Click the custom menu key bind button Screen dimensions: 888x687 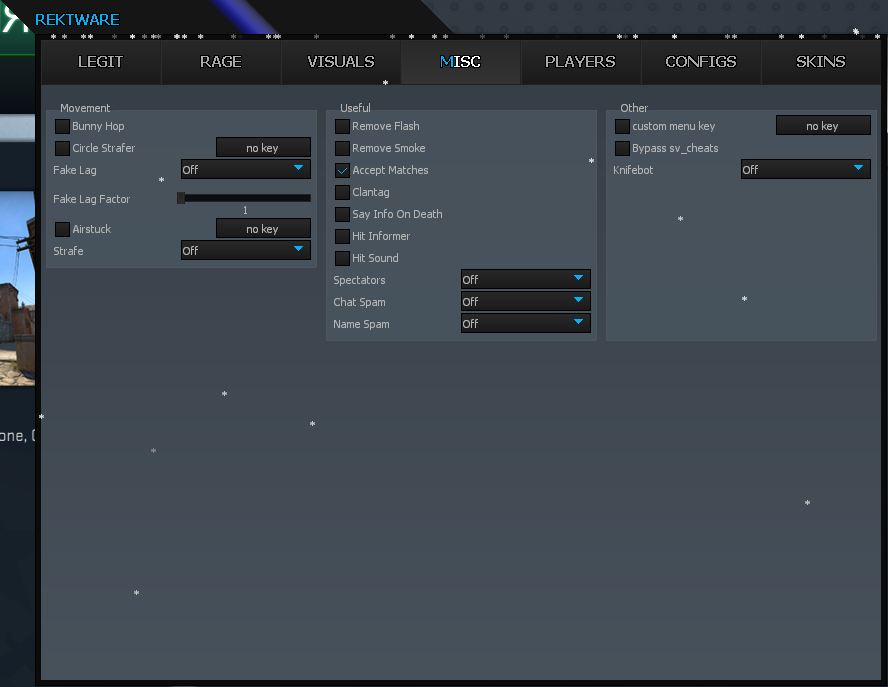(823, 125)
